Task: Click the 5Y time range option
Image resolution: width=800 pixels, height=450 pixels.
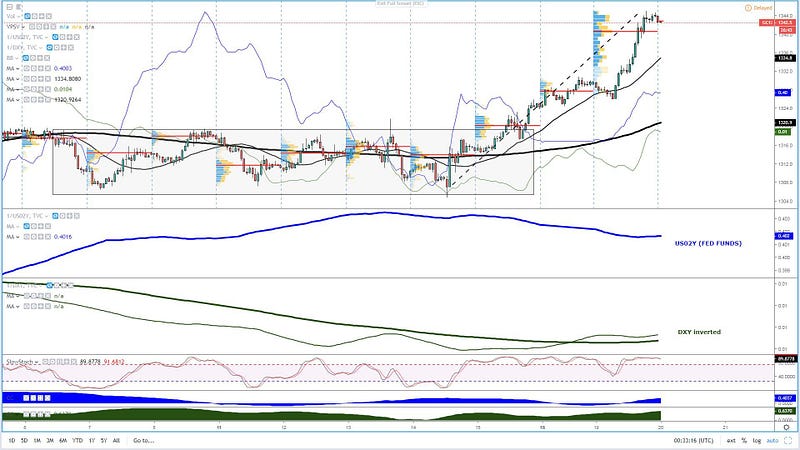Action: pyautogui.click(x=104, y=440)
